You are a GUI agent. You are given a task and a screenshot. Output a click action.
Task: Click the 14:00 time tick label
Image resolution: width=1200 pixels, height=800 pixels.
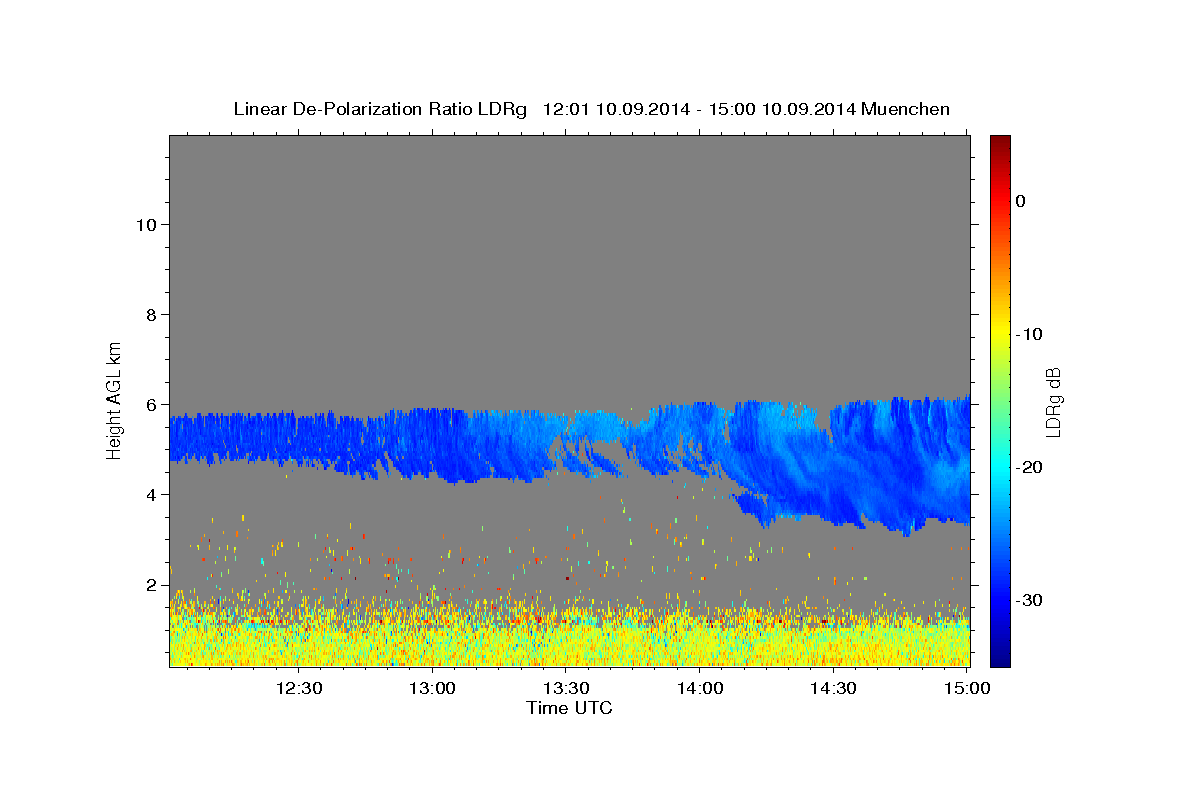click(699, 688)
